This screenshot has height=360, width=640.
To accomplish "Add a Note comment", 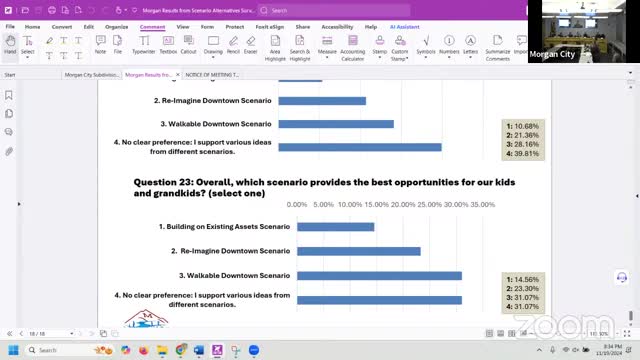I will 100,45.
